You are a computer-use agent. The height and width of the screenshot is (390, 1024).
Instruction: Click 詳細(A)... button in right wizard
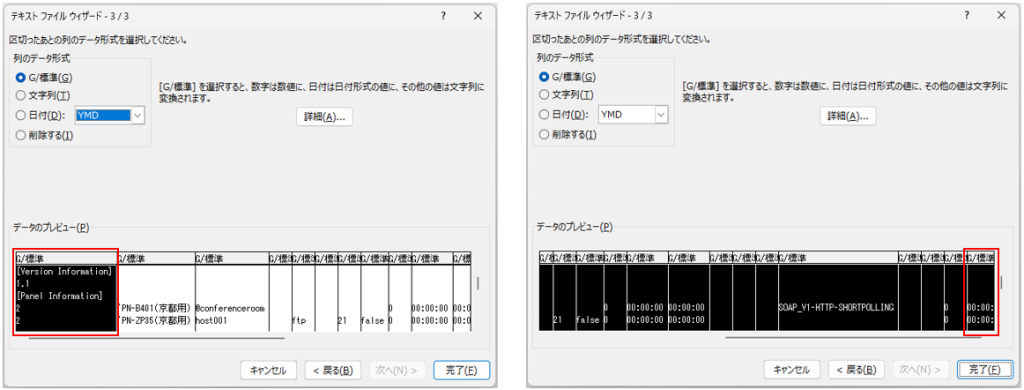(848, 116)
